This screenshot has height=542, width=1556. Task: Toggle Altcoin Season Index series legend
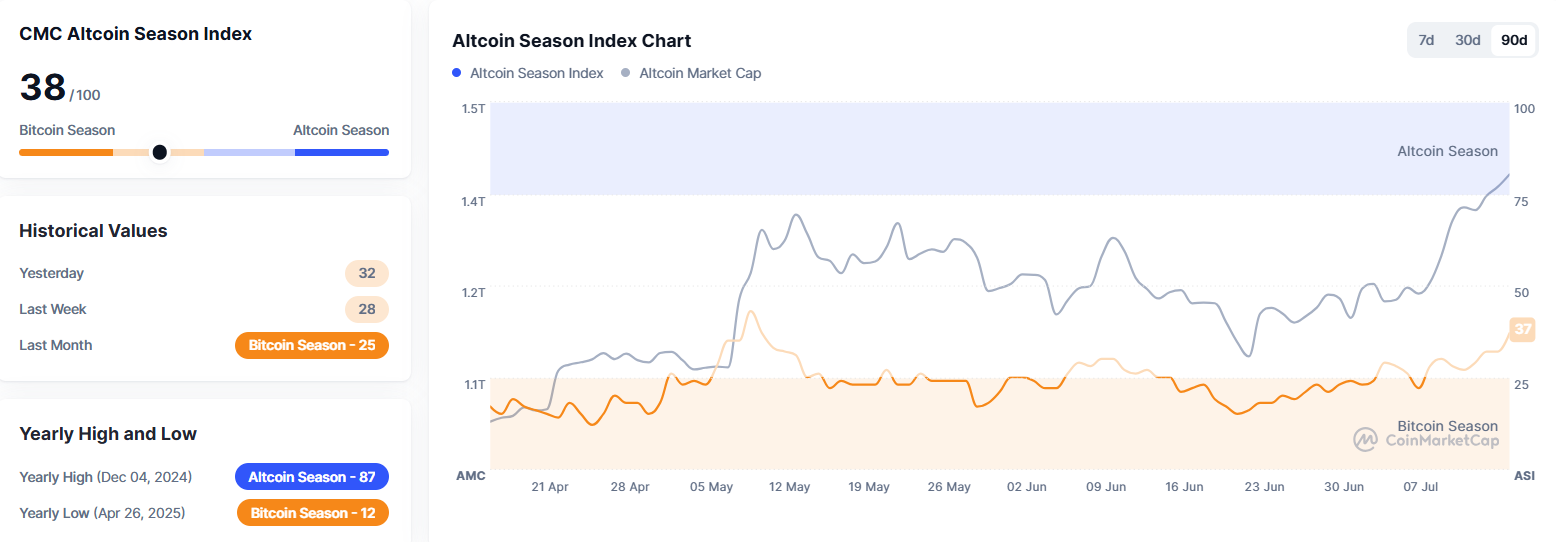coord(536,73)
